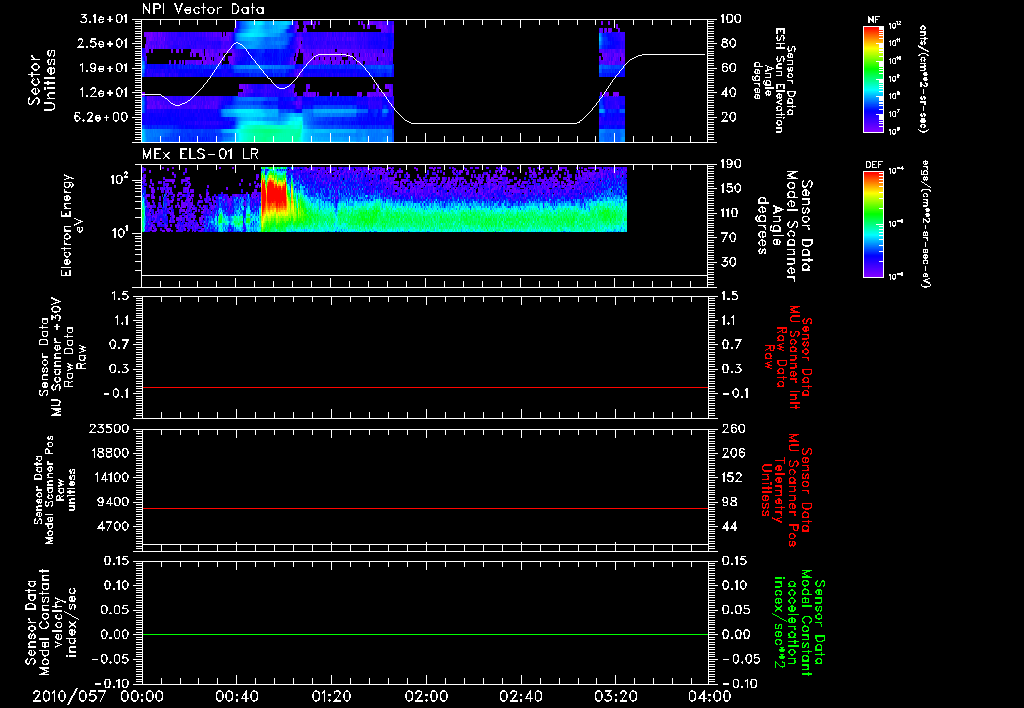
Task: Click the 'ergs/(cm**2-sr-sec-eV)' units label
Action: point(925,223)
